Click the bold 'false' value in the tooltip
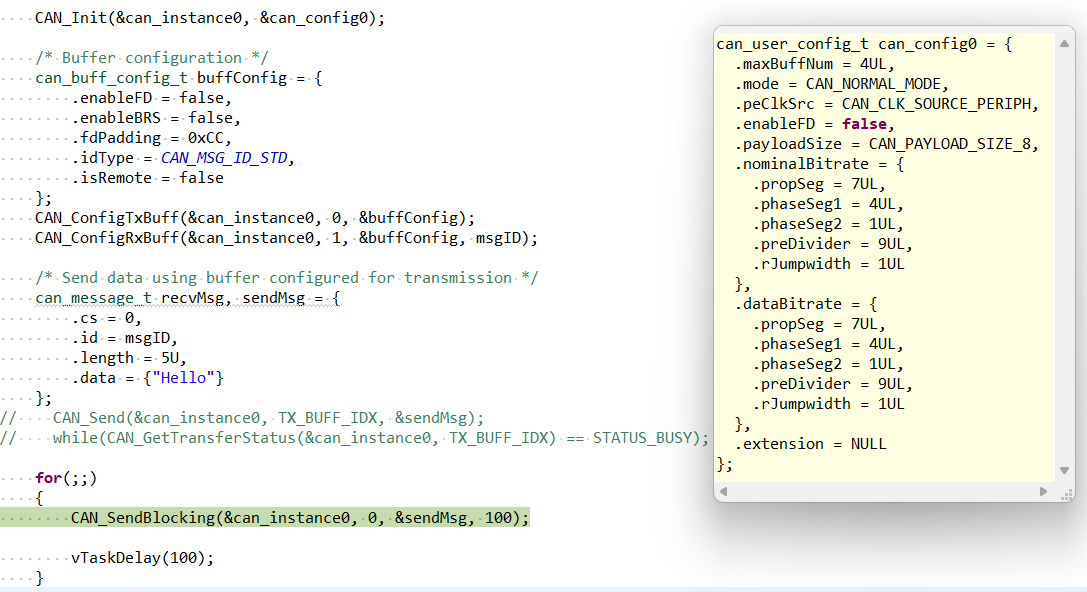Image resolution: width=1087 pixels, height=592 pixels. [x=864, y=124]
